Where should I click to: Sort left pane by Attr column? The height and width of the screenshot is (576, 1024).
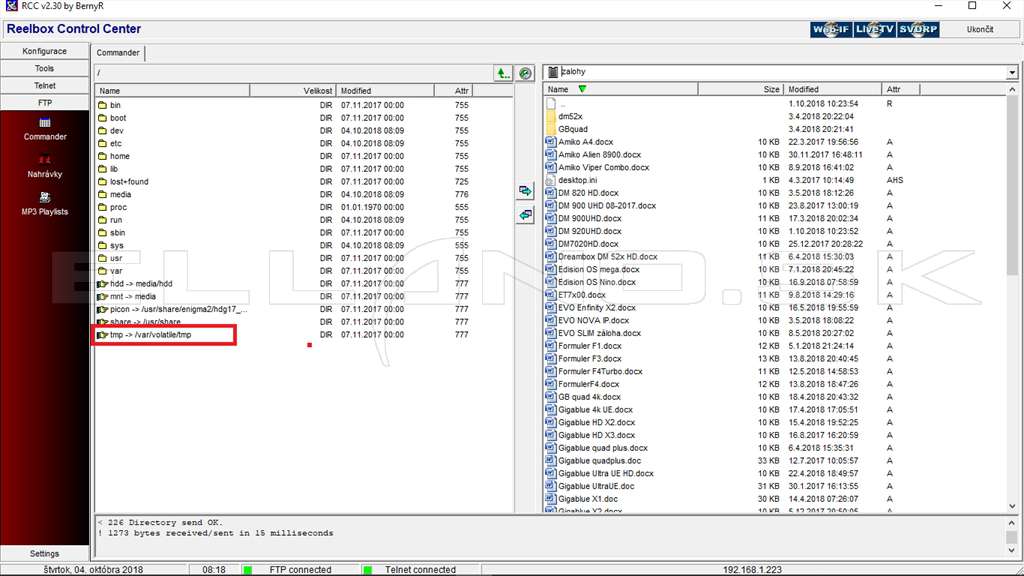pyautogui.click(x=453, y=91)
